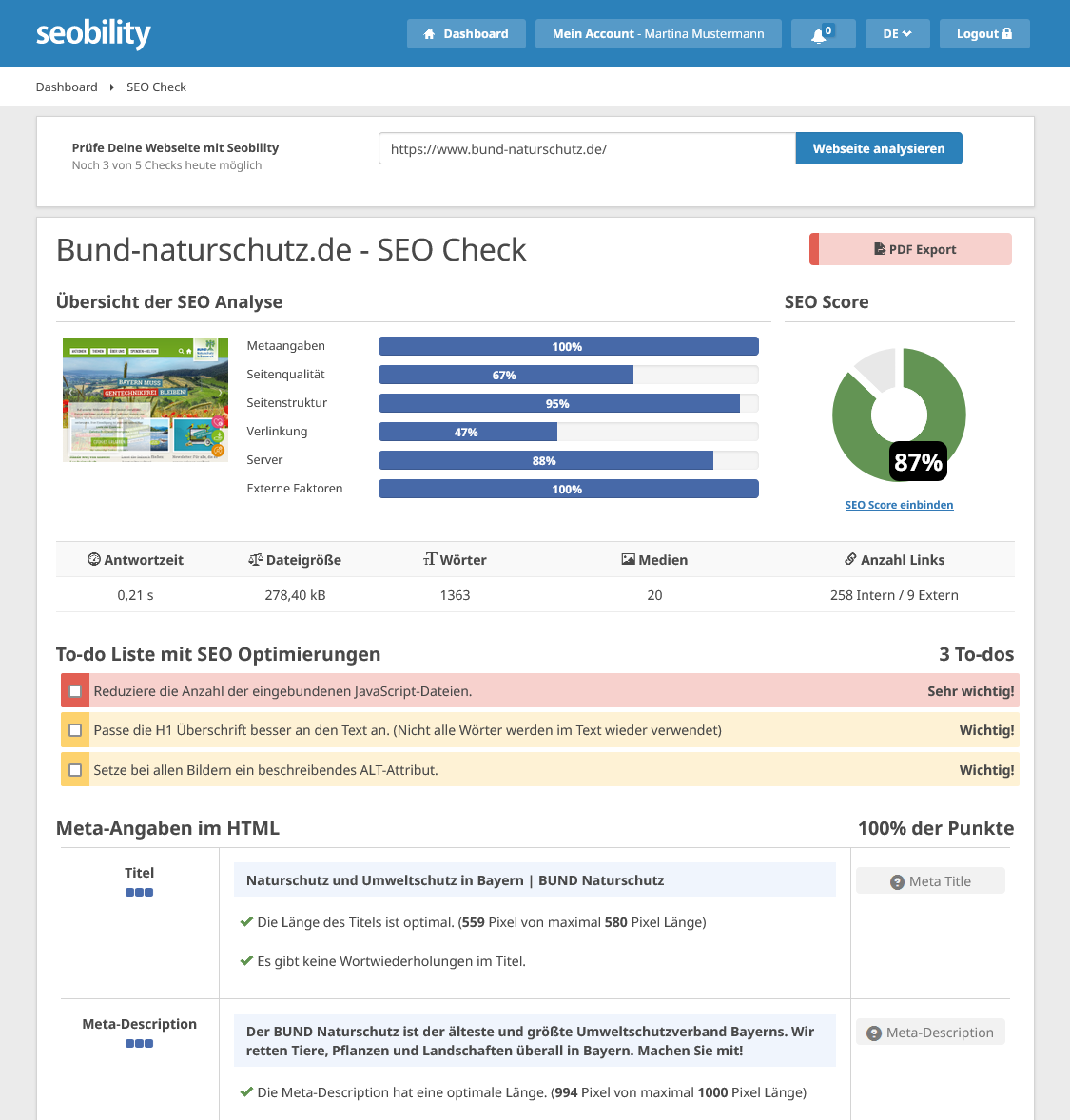Select the 0,21 s response time value
The height and width of the screenshot is (1120, 1070).
pyautogui.click(x=135, y=595)
